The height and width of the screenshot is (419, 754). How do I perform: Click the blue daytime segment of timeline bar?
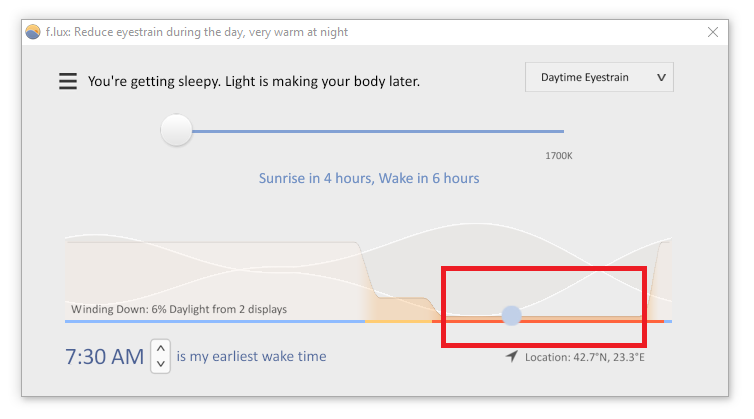pyautogui.click(x=215, y=321)
